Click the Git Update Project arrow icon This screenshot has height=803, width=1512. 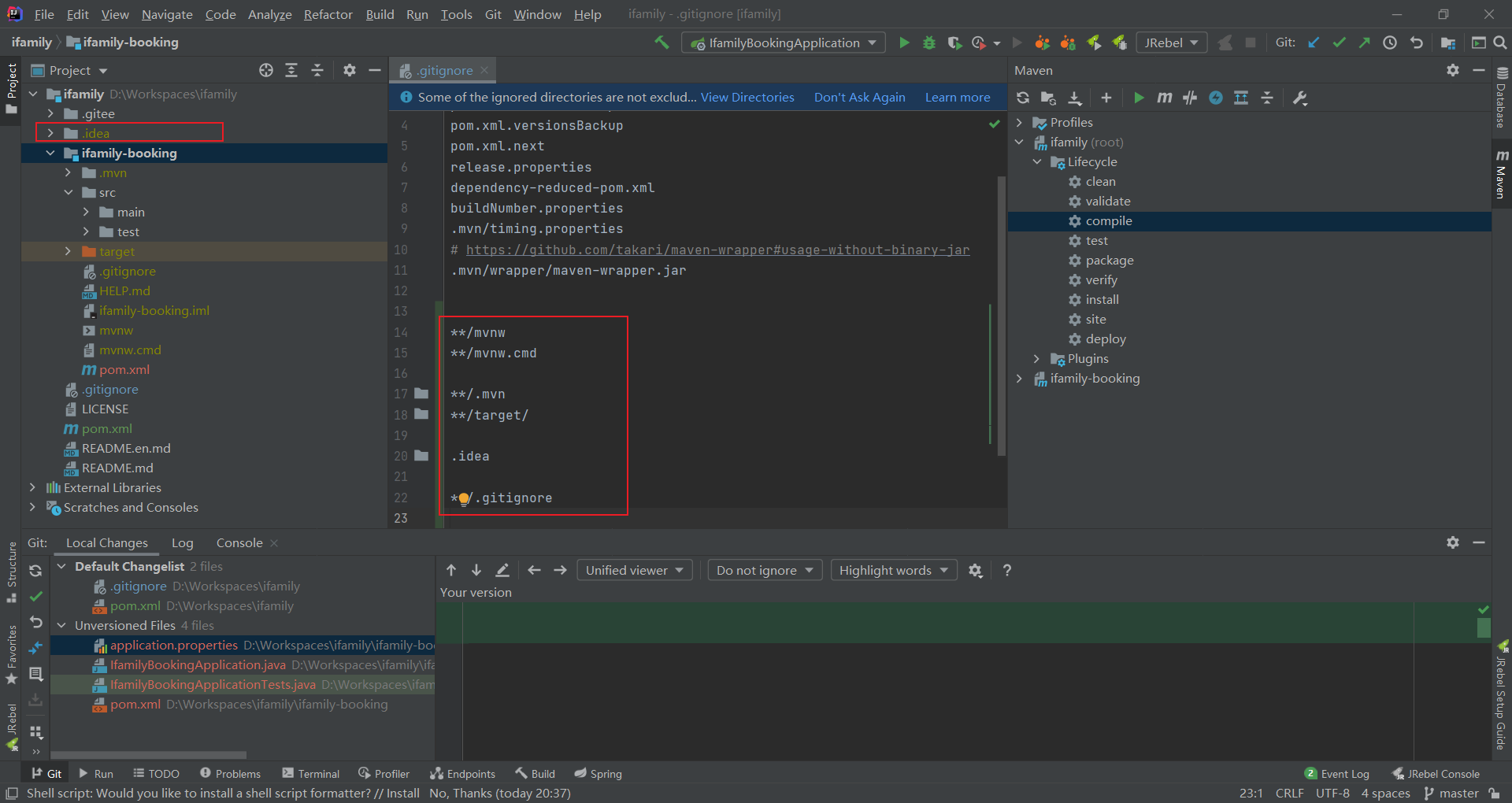[x=1314, y=43]
